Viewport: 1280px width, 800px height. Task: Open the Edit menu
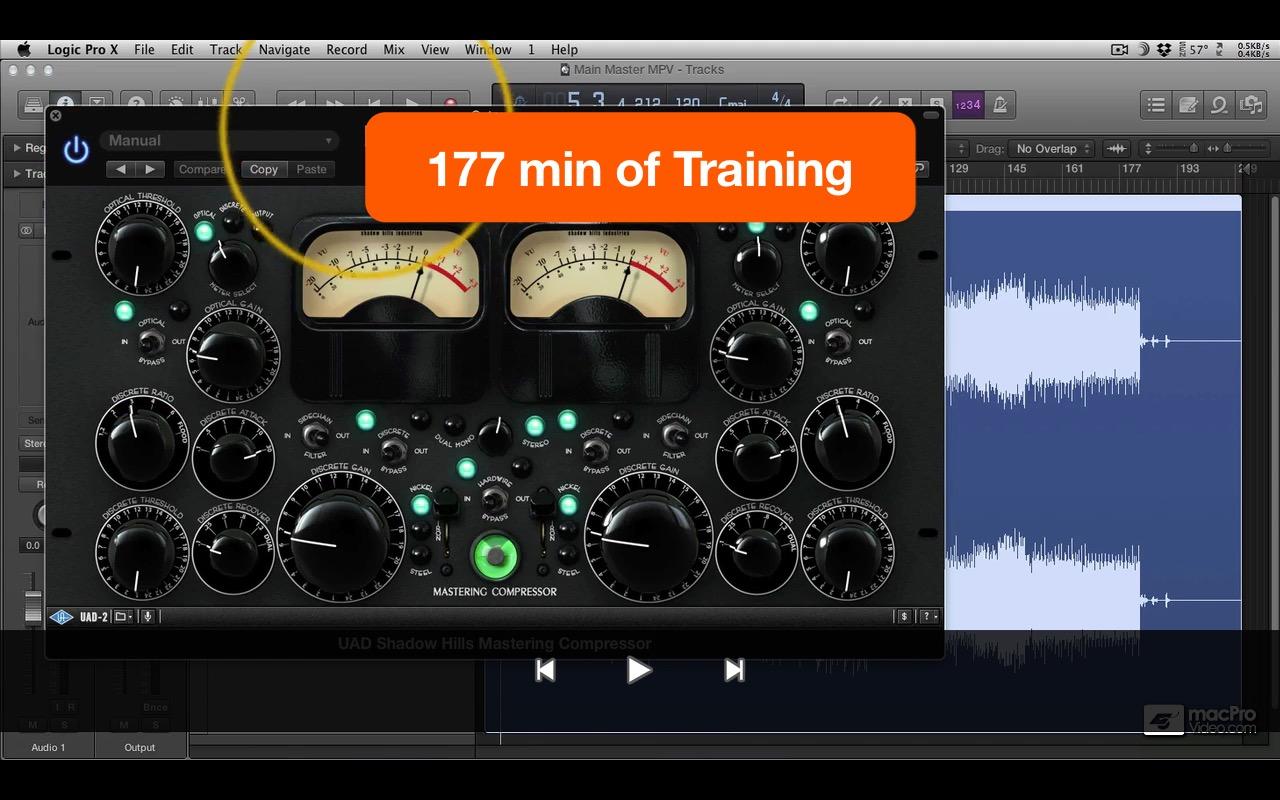pos(182,49)
